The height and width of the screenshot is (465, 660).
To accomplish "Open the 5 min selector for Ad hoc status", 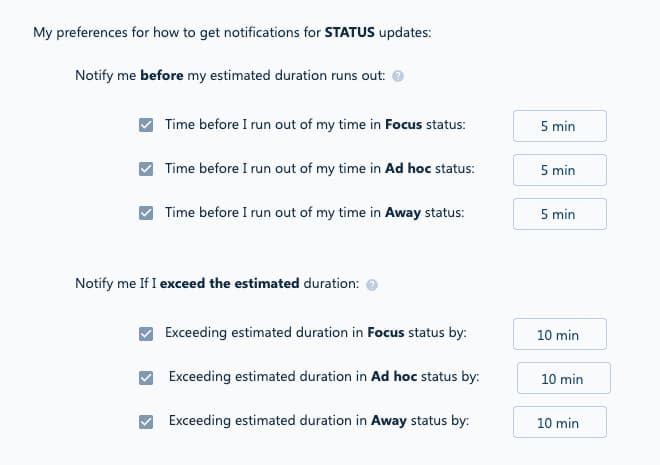I will click(560, 170).
